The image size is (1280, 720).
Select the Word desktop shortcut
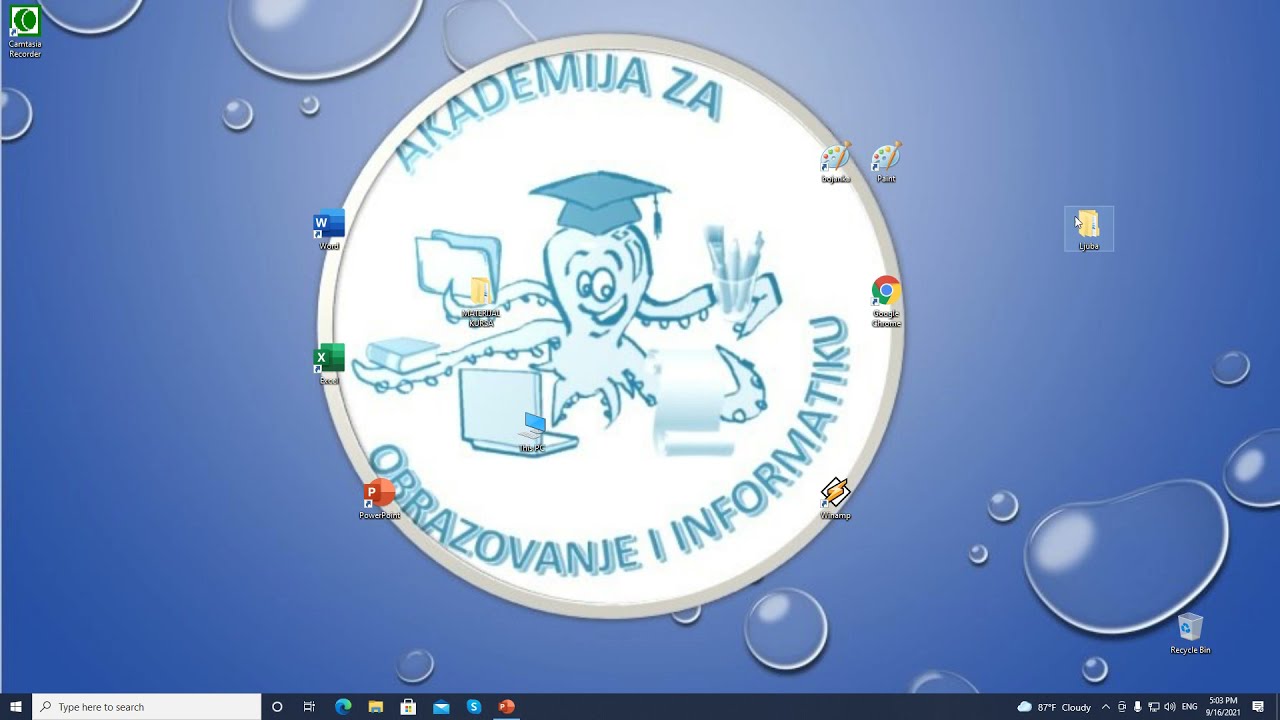[329, 230]
